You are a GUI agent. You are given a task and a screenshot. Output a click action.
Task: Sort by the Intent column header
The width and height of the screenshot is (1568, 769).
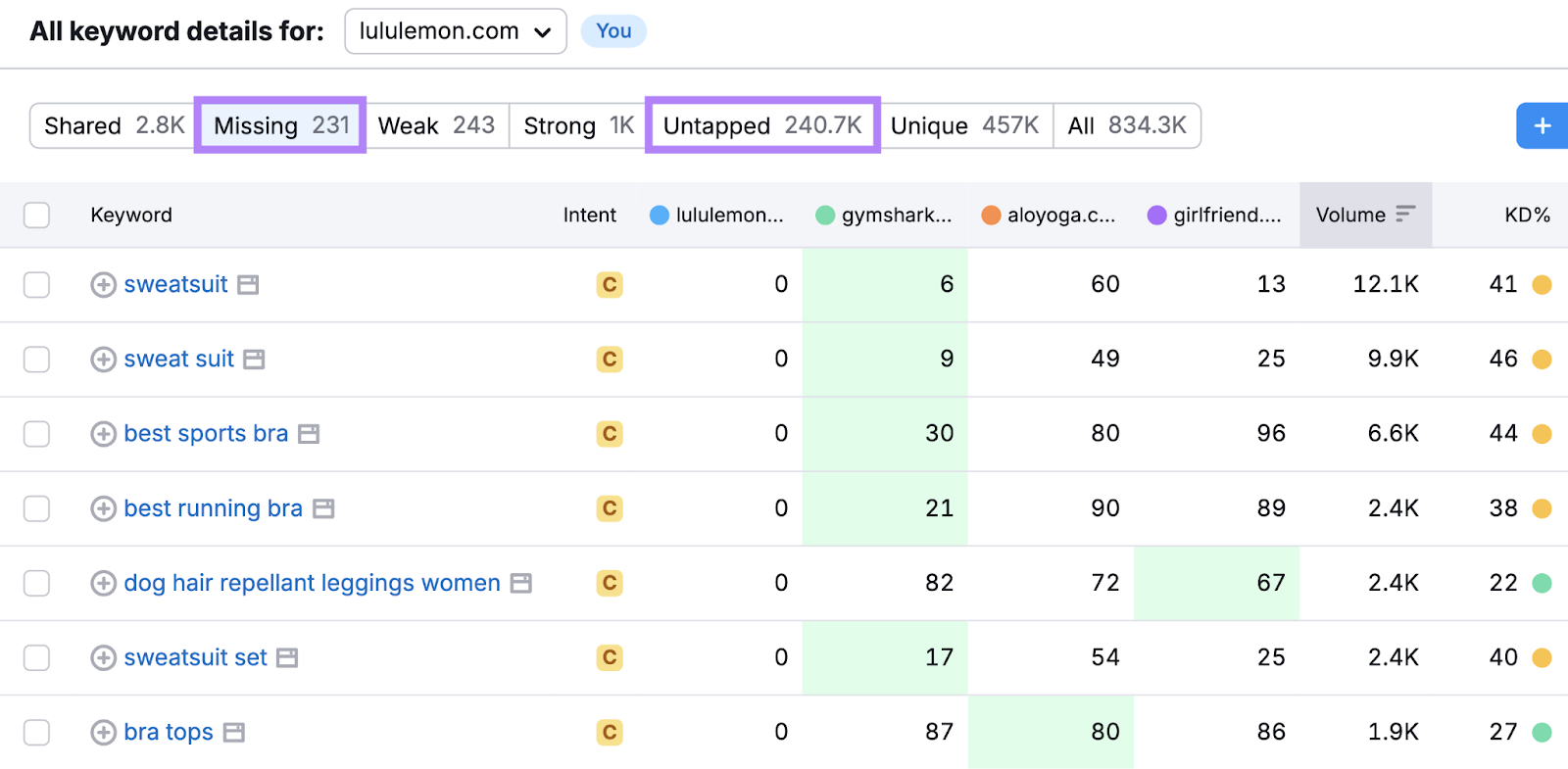589,215
